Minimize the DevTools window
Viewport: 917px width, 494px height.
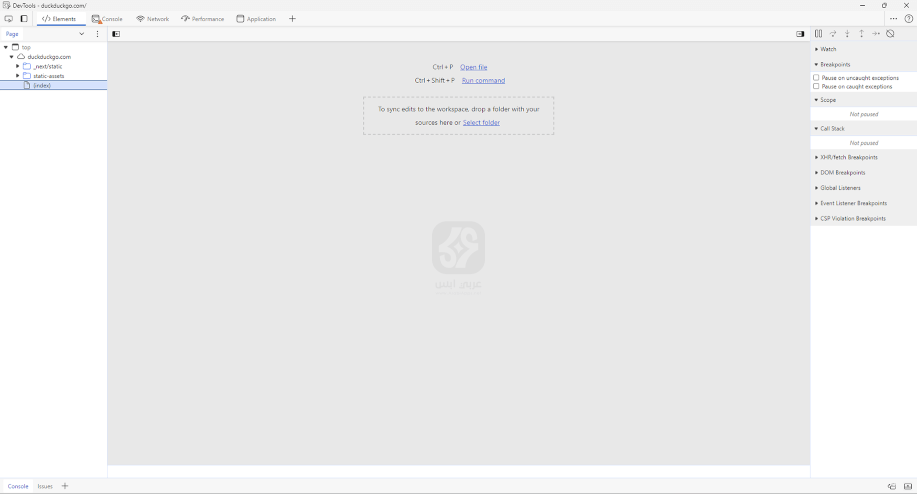click(863, 5)
